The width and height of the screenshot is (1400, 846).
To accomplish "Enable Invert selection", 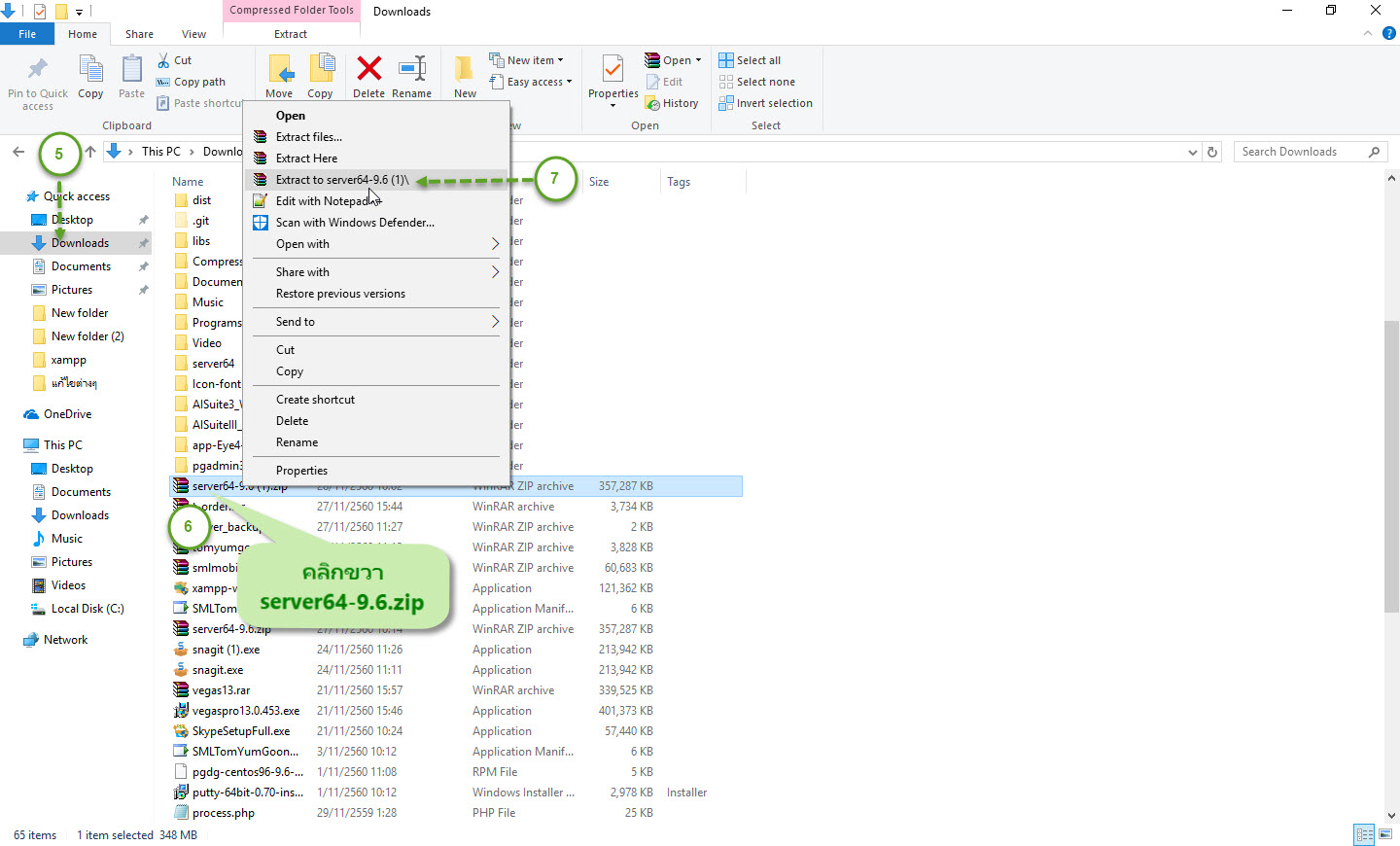I will coord(766,103).
